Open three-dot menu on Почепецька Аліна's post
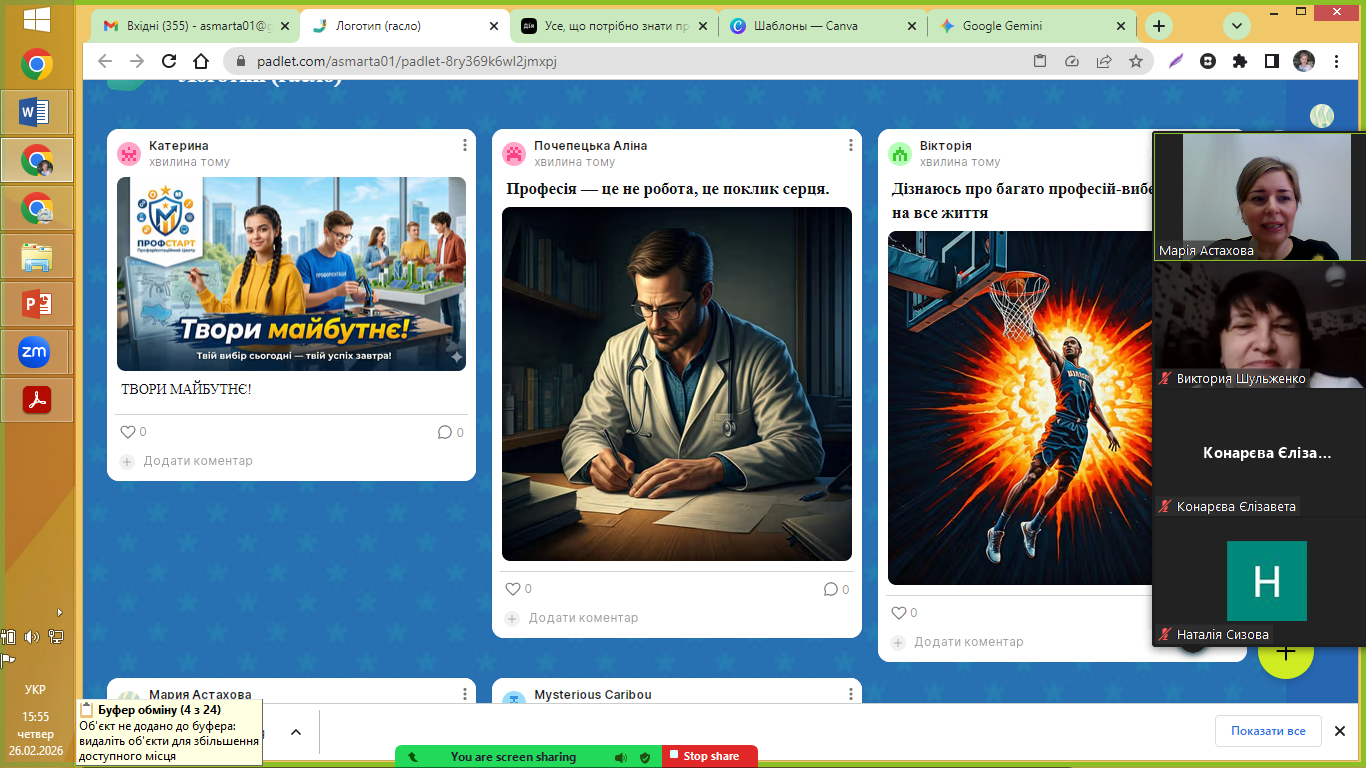Viewport: 1366px width, 768px height. click(x=851, y=146)
